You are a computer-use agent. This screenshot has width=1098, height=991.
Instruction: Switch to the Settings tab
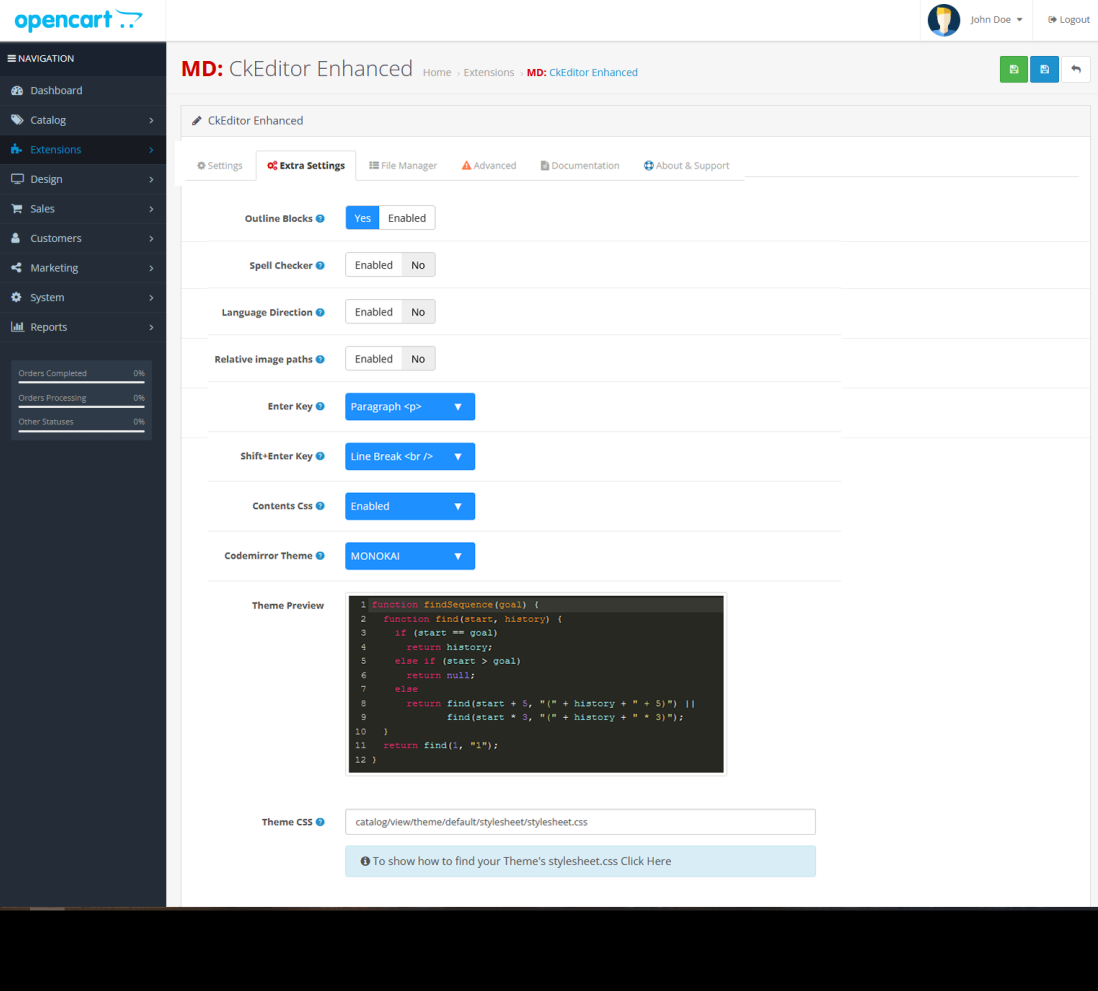[220, 165]
